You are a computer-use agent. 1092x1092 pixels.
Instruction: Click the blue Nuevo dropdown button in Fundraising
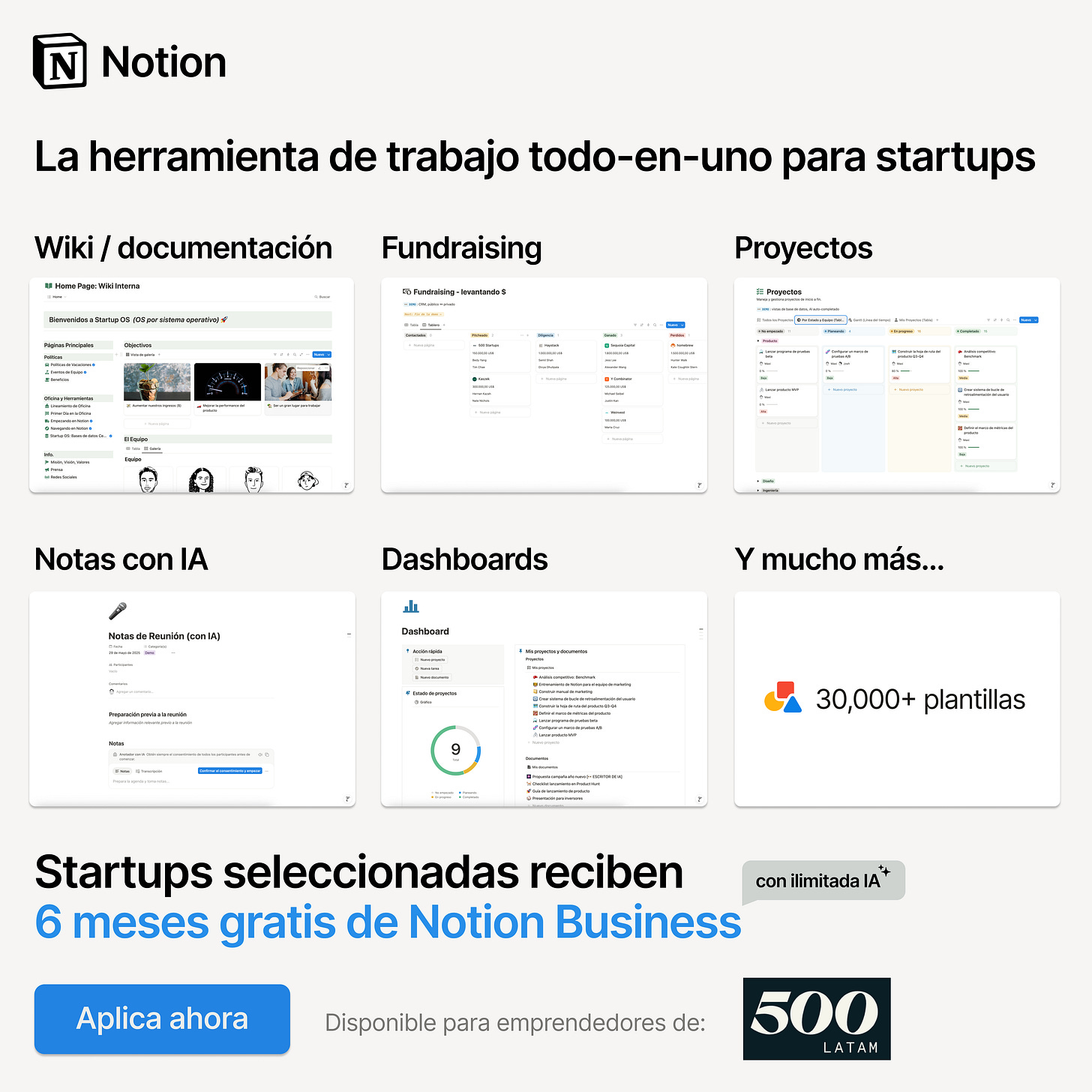point(675,325)
